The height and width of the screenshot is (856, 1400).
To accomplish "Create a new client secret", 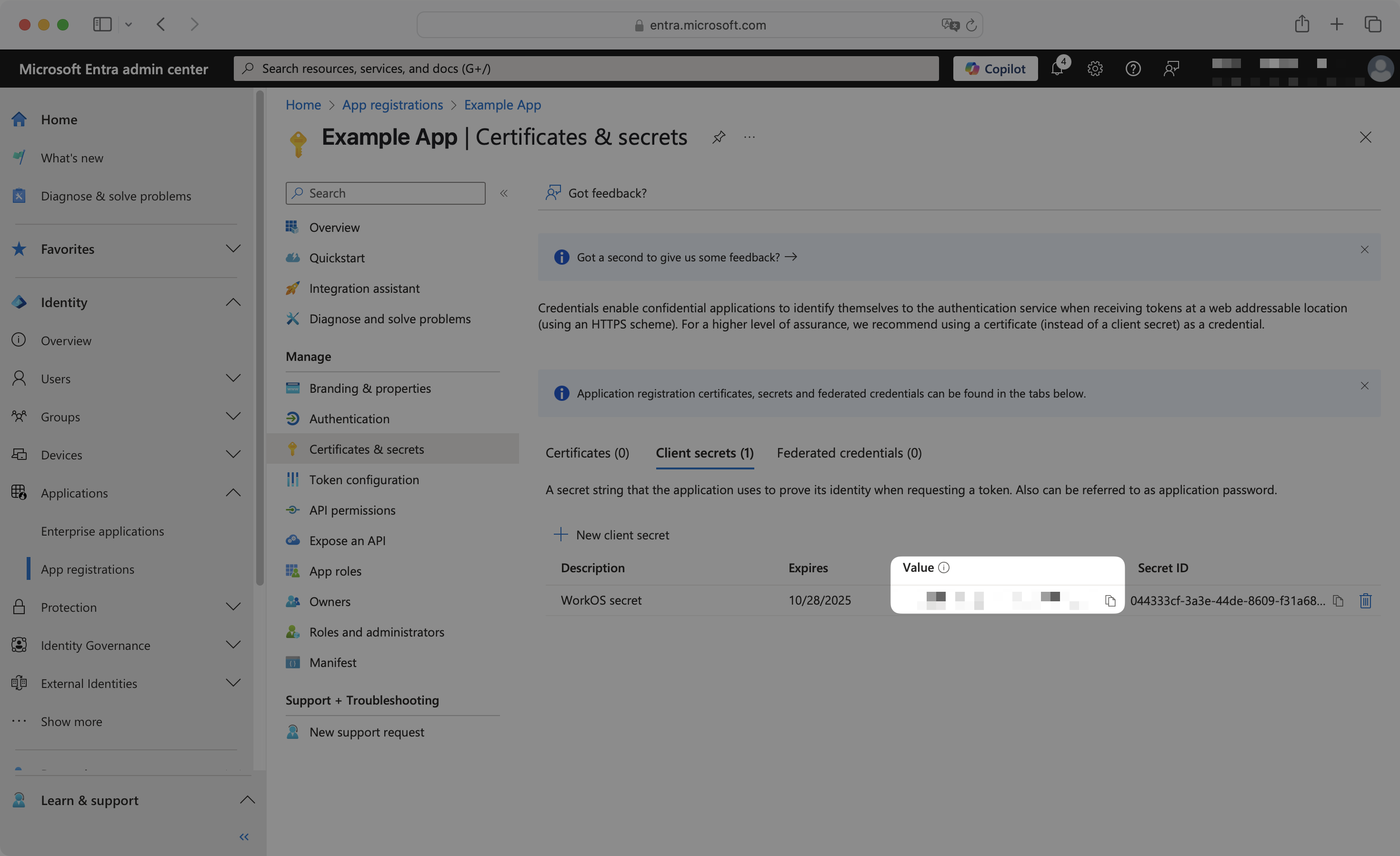I will (612, 535).
